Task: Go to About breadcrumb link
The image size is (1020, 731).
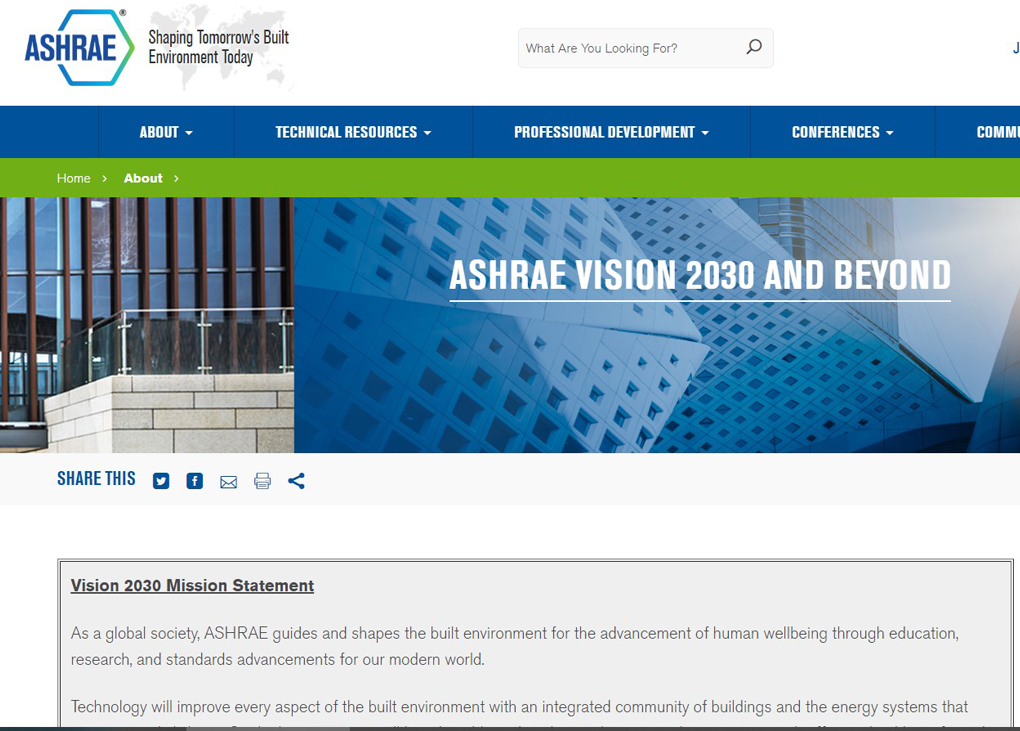Action: [x=143, y=178]
